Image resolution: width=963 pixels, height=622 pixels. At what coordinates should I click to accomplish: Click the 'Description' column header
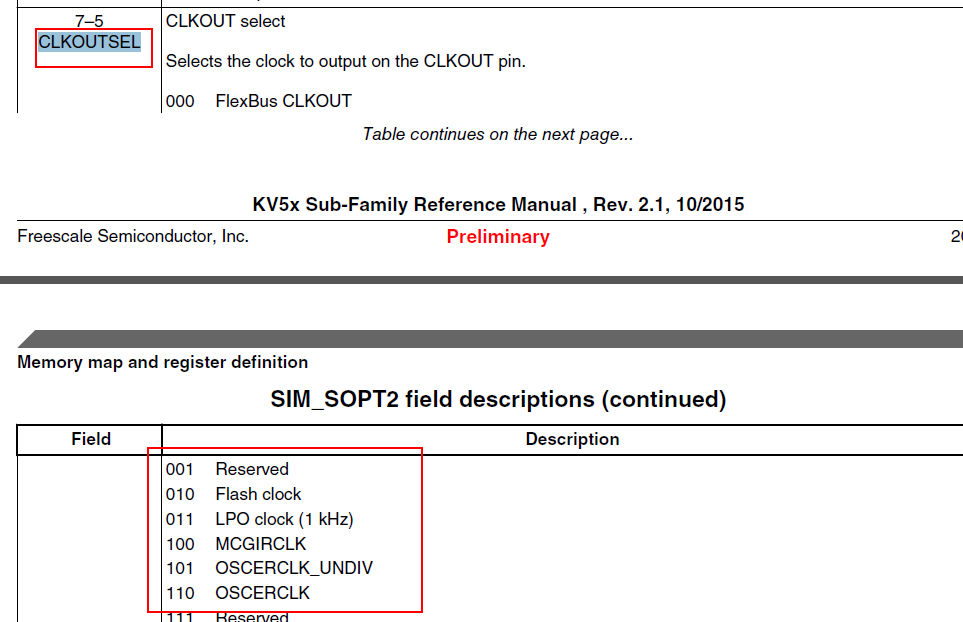tap(573, 439)
